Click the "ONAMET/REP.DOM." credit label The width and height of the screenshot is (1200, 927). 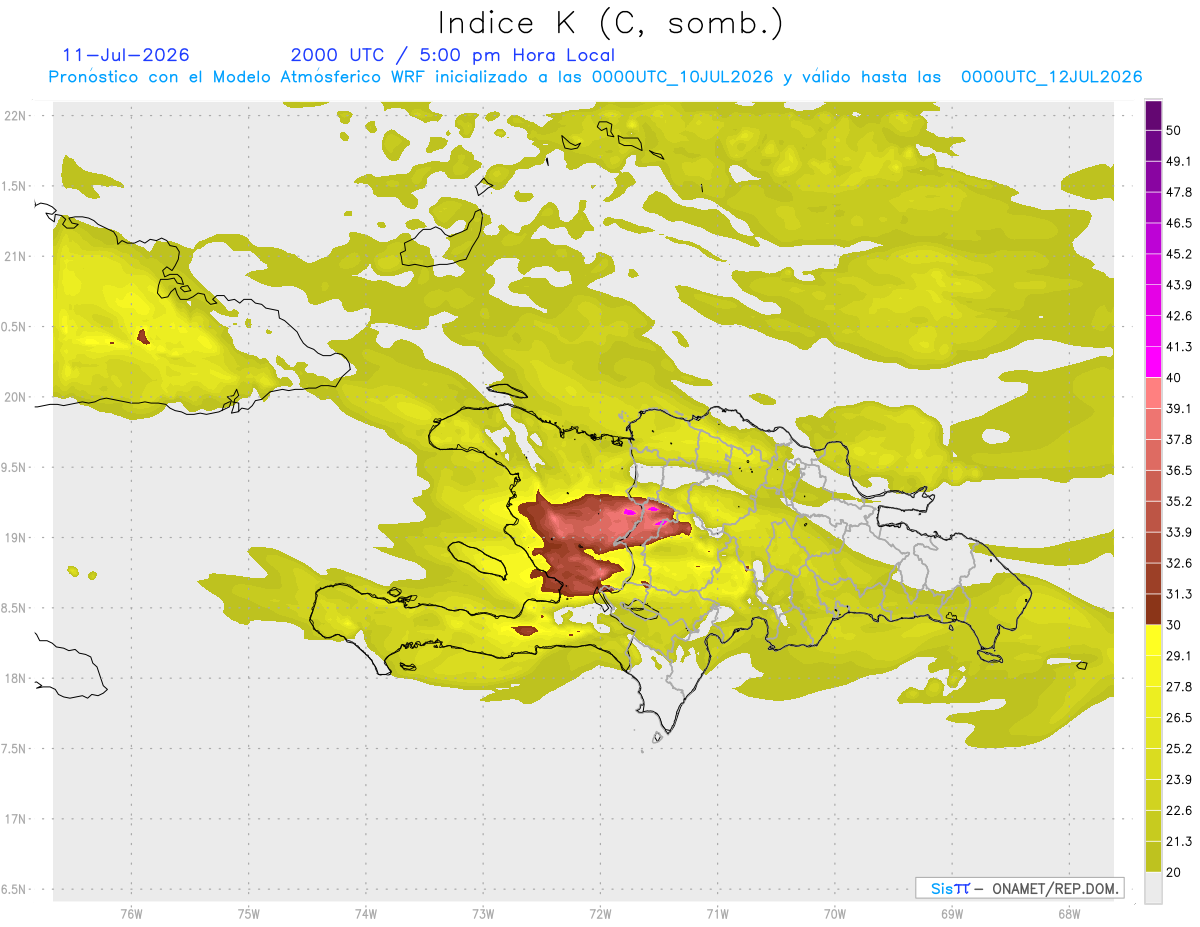point(1056,888)
